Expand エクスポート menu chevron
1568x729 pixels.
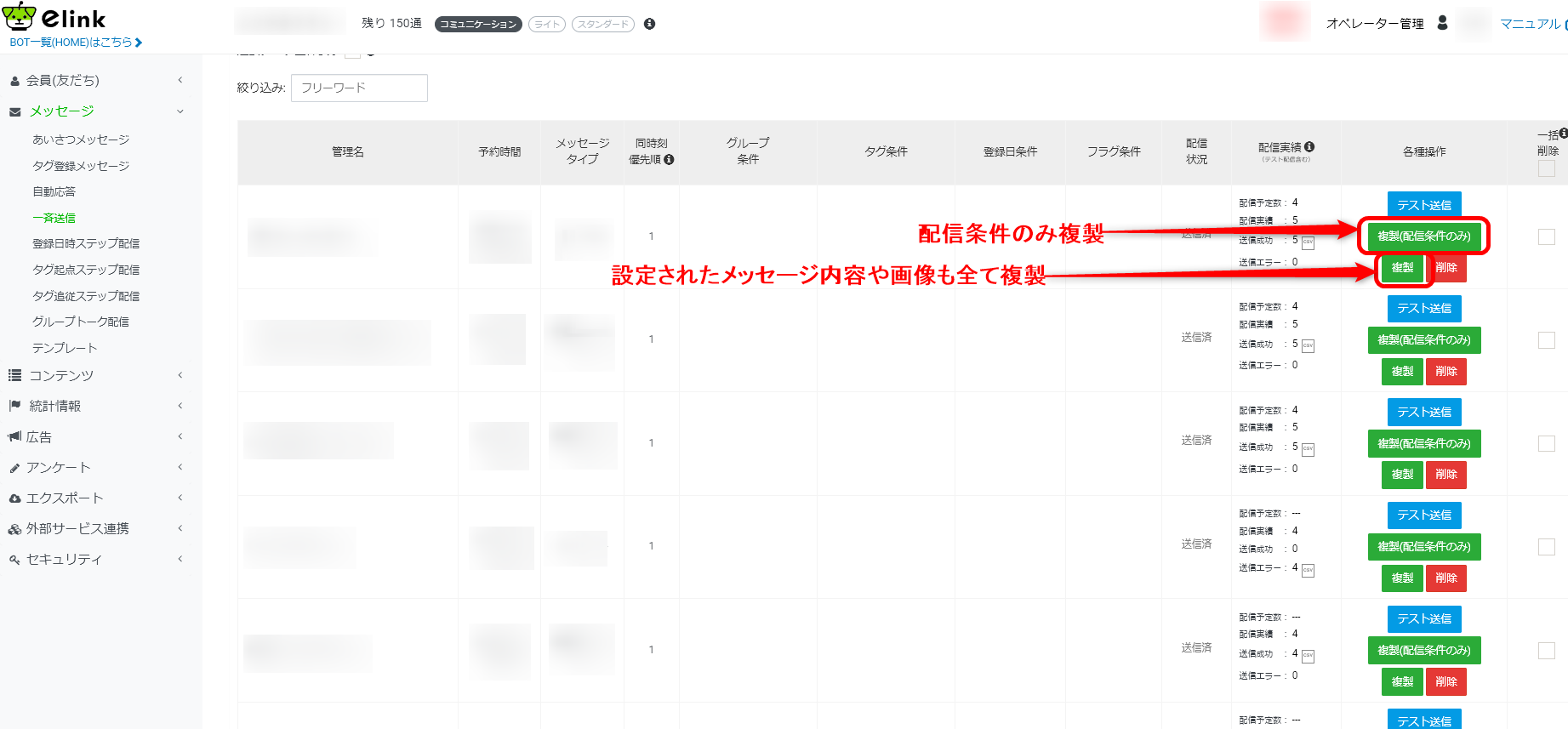(x=180, y=498)
